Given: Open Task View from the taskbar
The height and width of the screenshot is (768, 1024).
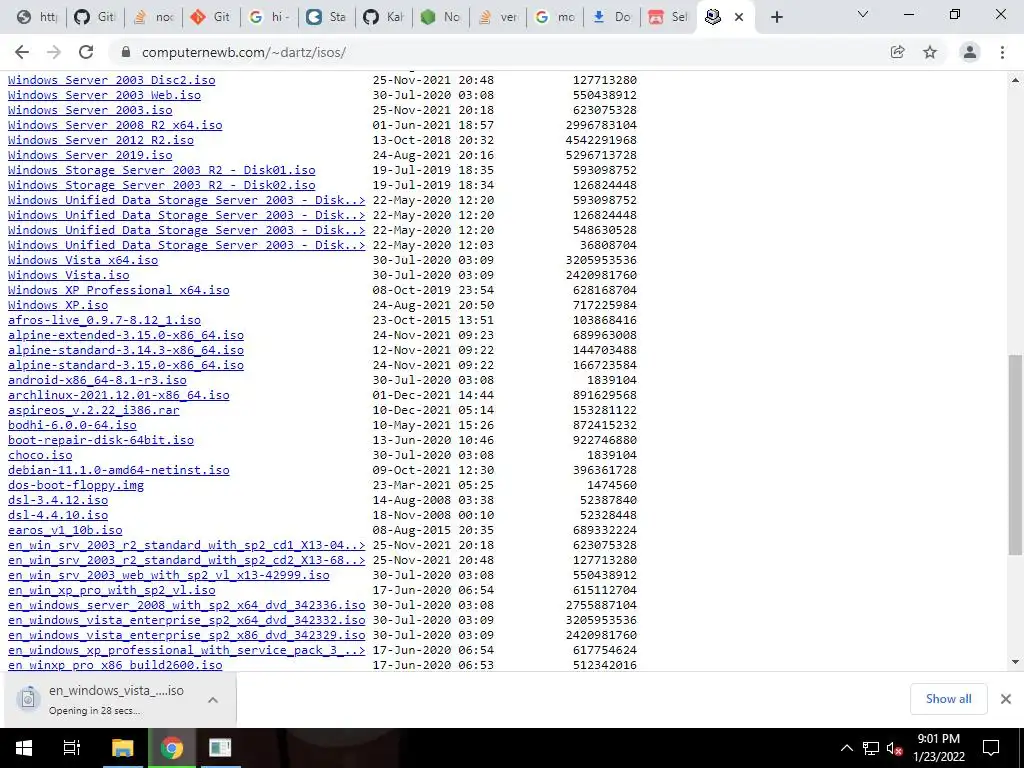Looking at the screenshot, I should (72, 748).
